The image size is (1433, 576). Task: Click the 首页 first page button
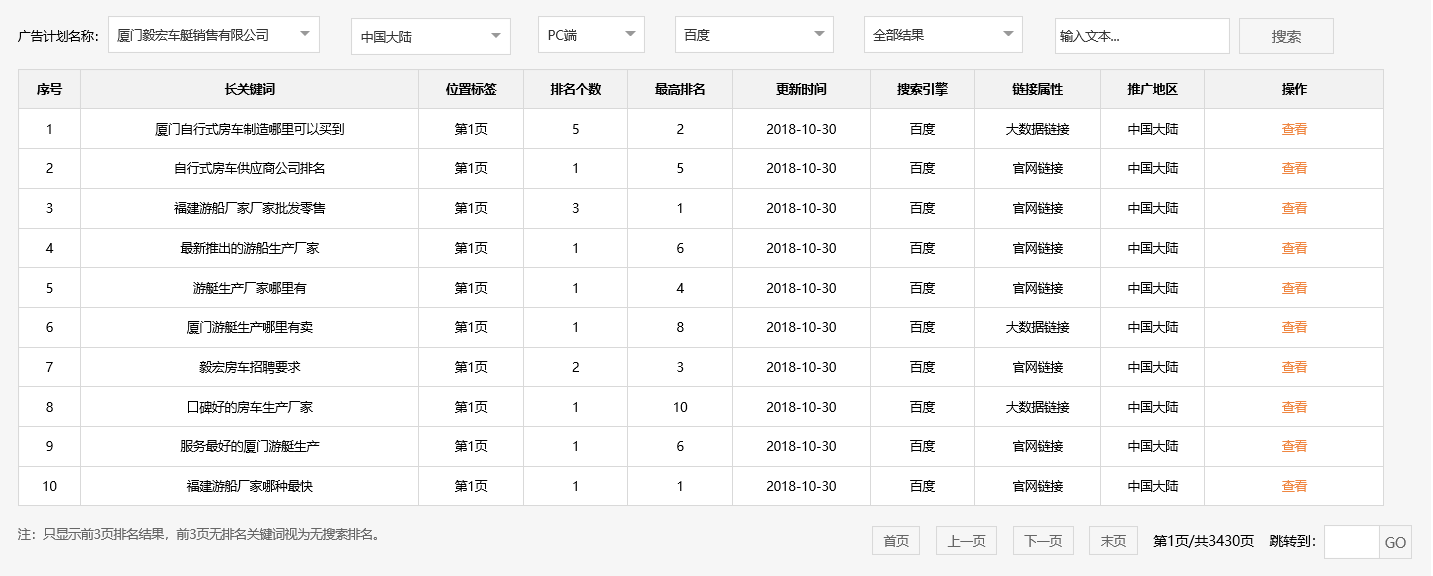click(894, 540)
